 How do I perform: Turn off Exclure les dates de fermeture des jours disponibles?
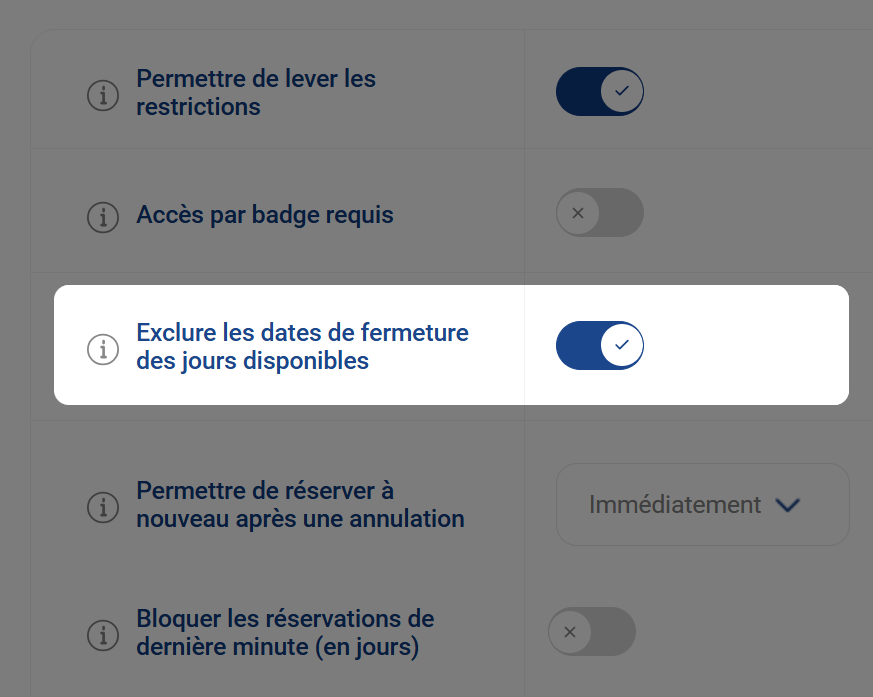(600, 345)
